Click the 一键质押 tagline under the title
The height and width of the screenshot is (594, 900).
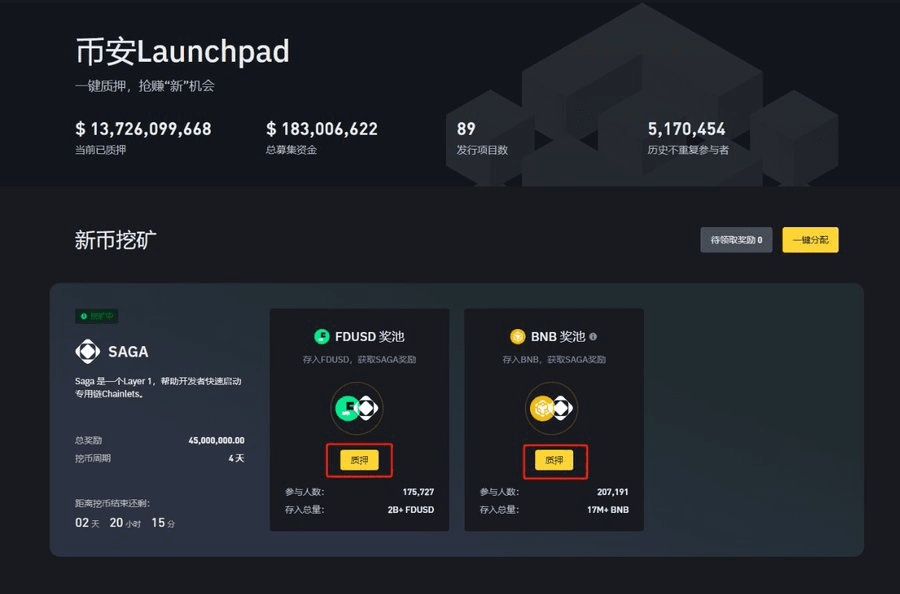point(145,86)
